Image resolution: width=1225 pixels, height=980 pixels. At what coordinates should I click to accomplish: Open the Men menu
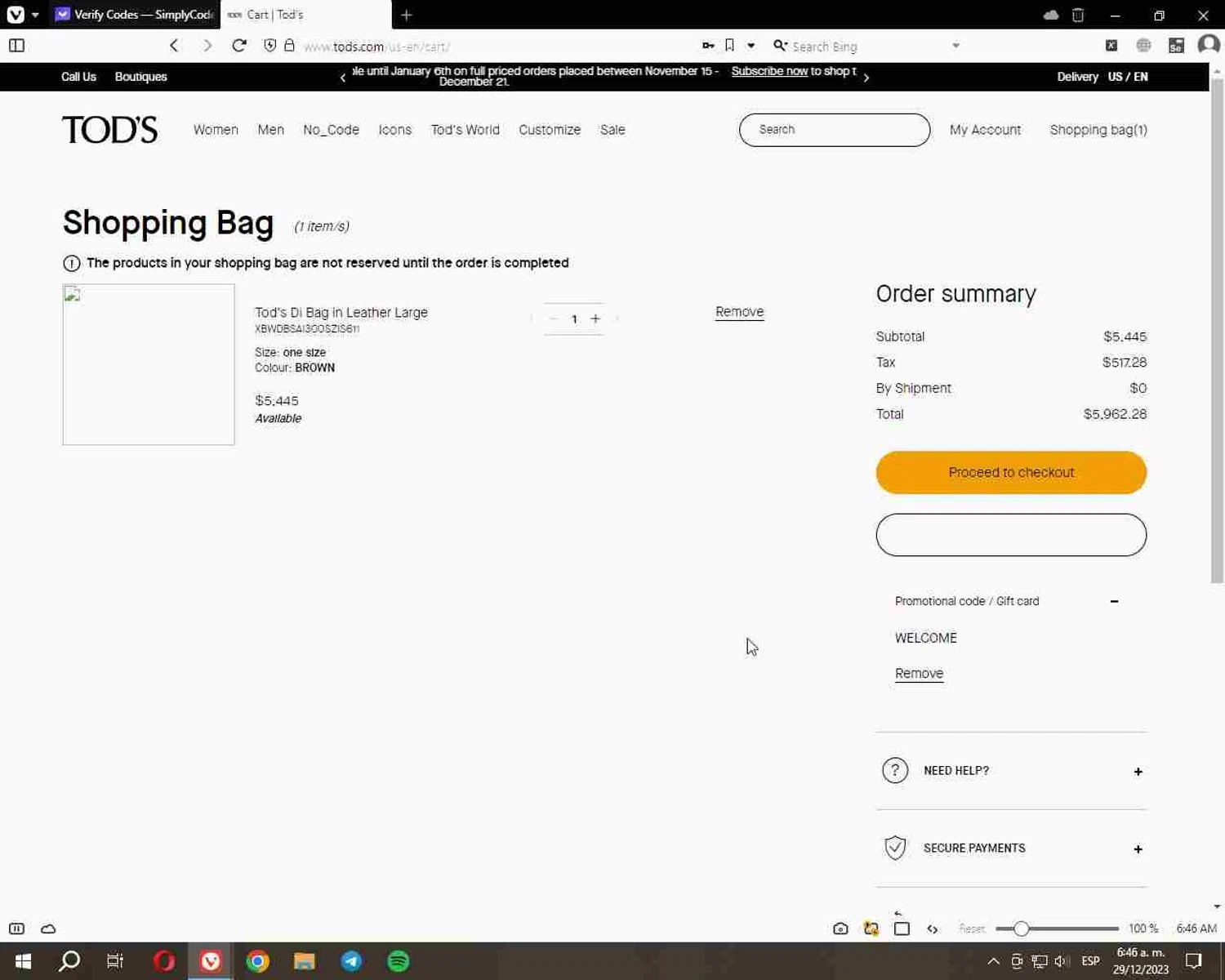tap(270, 130)
